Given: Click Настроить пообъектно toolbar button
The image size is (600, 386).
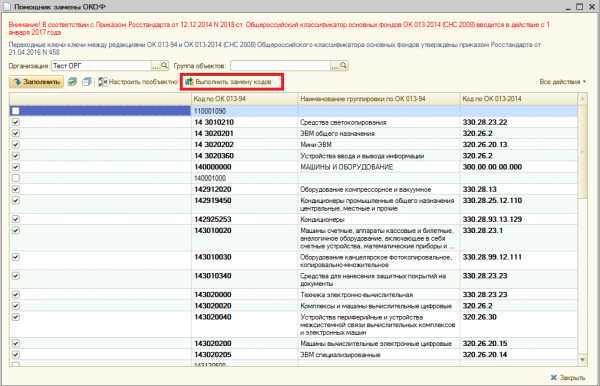Looking at the screenshot, I should (138, 81).
